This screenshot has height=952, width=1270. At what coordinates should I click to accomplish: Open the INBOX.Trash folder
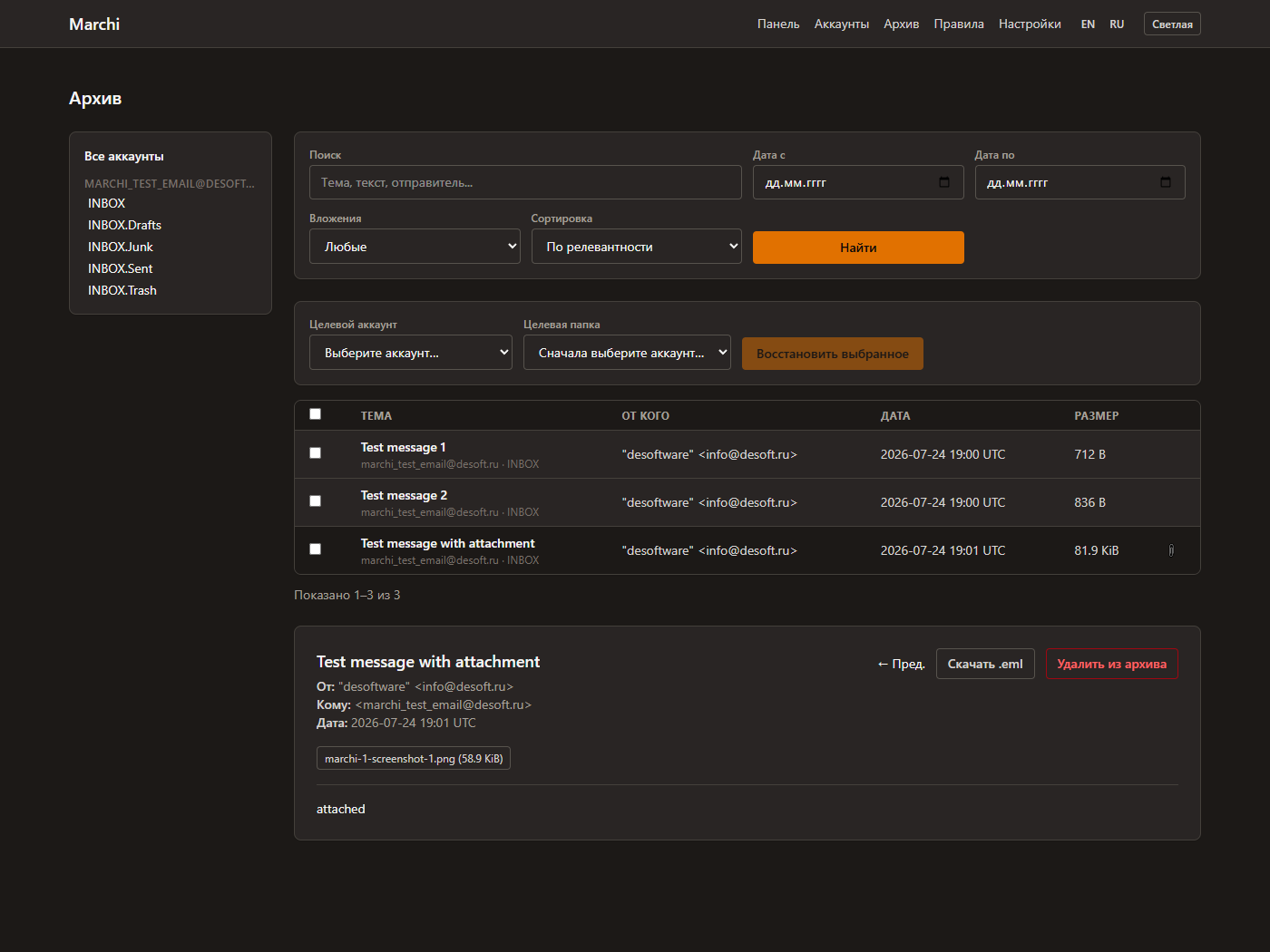coord(122,290)
